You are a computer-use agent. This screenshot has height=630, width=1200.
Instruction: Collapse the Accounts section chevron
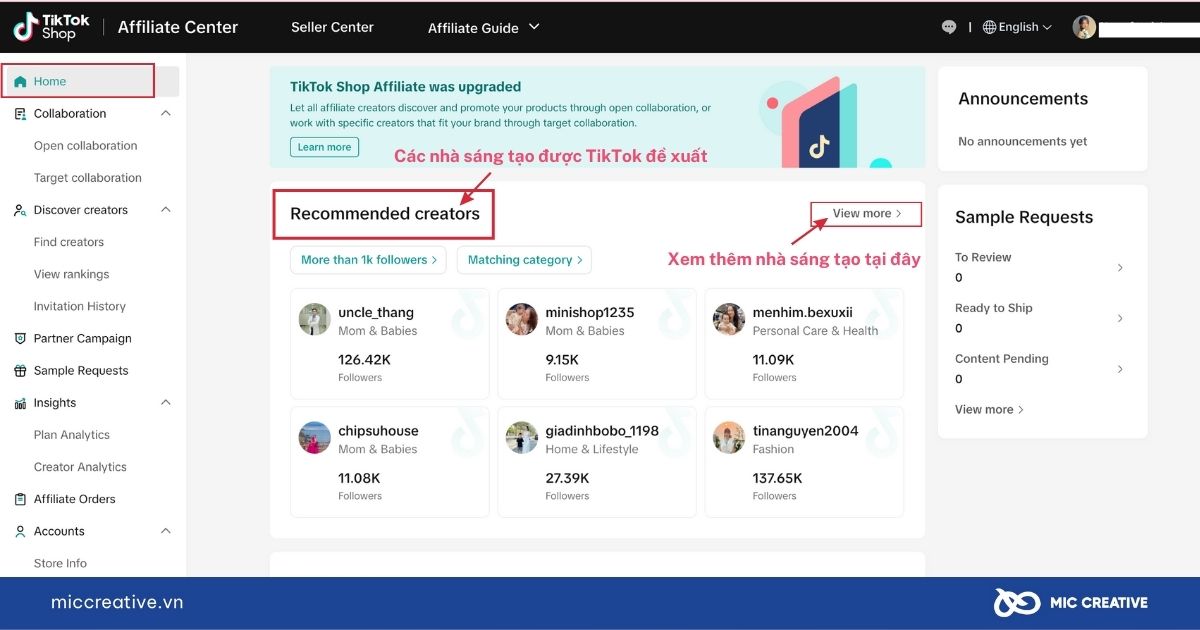click(x=166, y=531)
